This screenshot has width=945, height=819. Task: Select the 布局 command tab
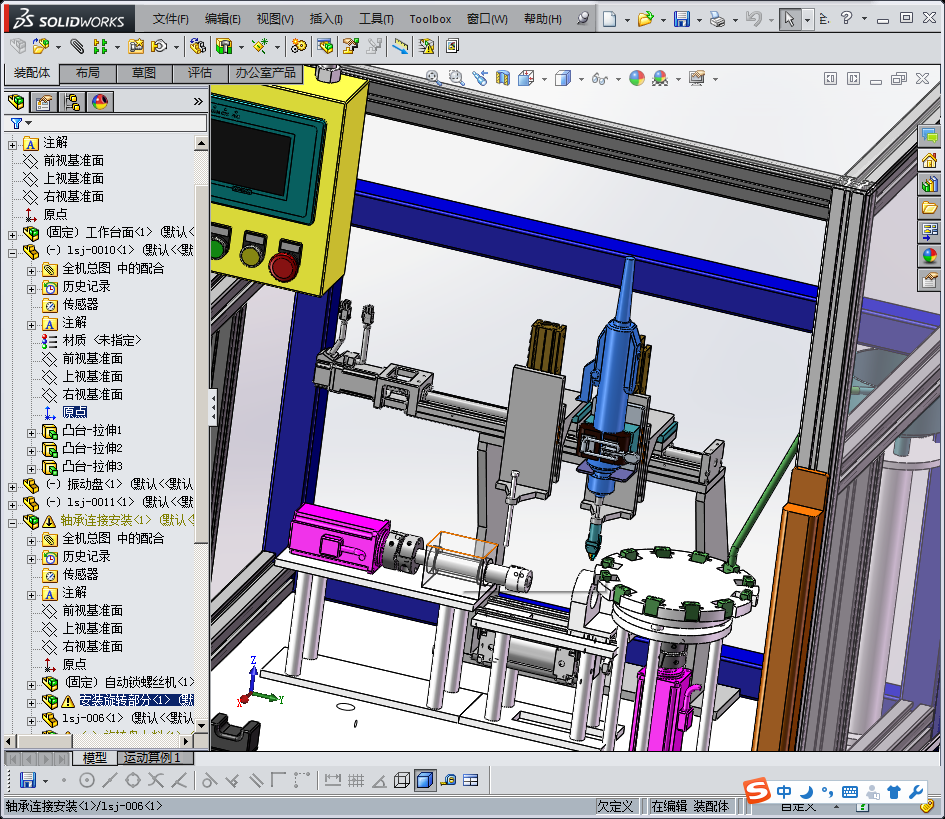(x=88, y=73)
